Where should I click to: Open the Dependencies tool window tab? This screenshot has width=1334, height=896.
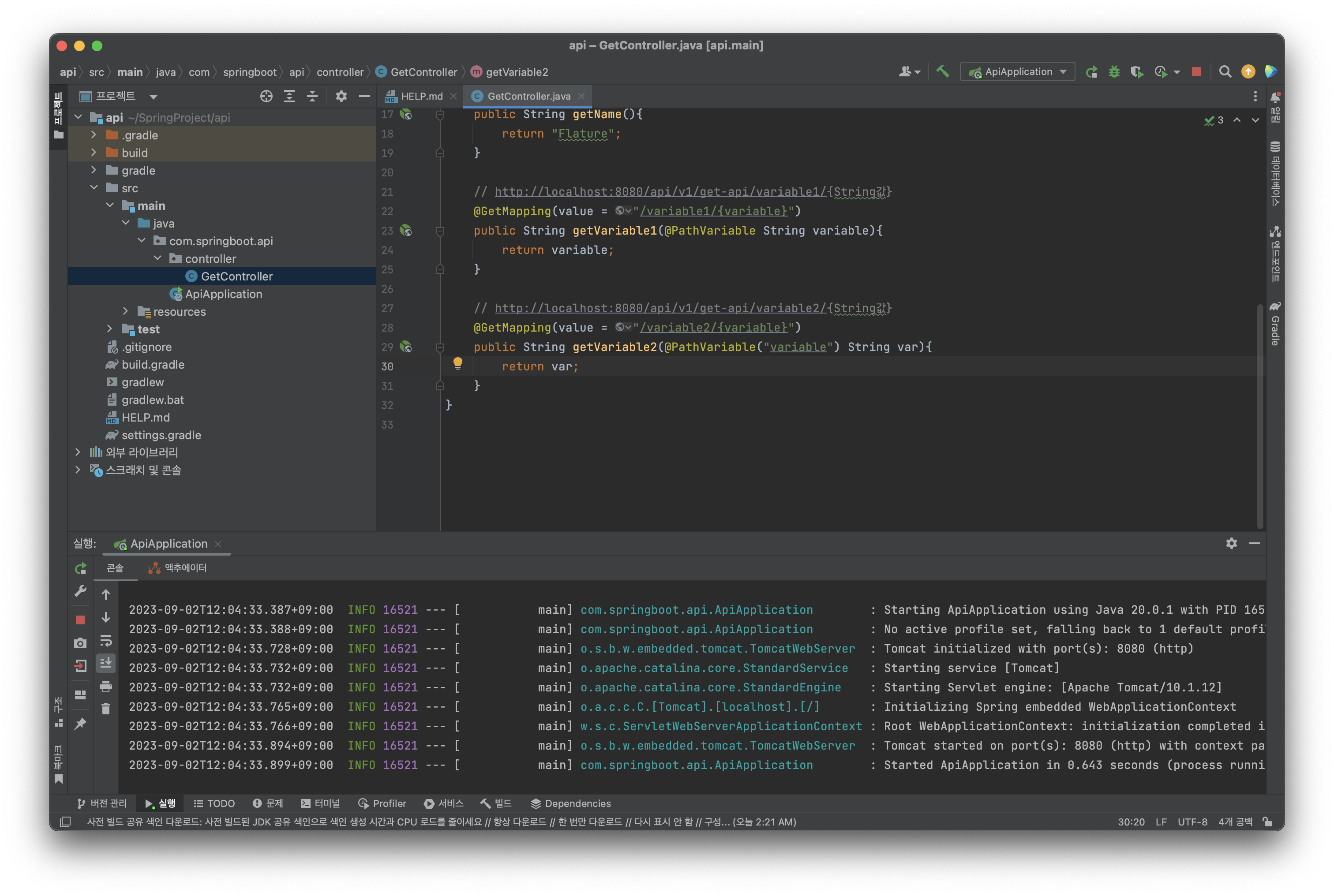coord(571,803)
